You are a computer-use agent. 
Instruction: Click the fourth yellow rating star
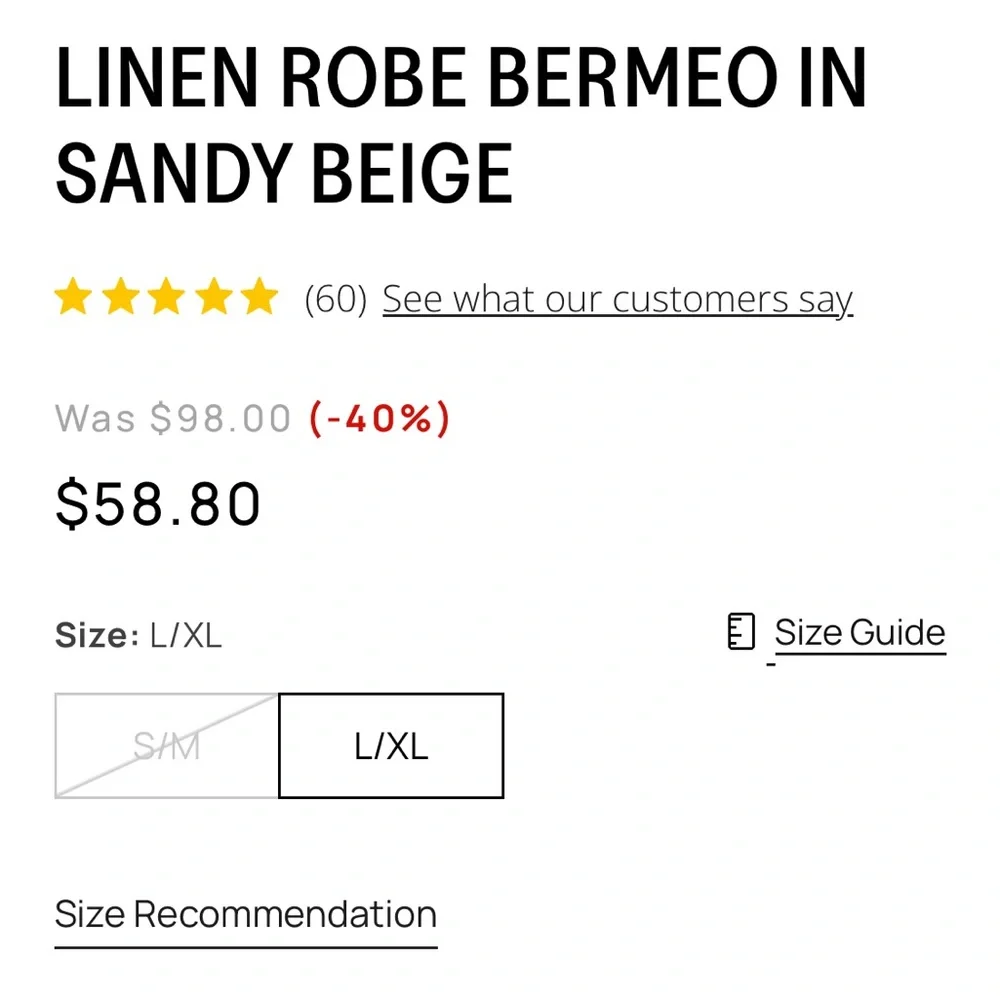pyautogui.click(x=212, y=298)
